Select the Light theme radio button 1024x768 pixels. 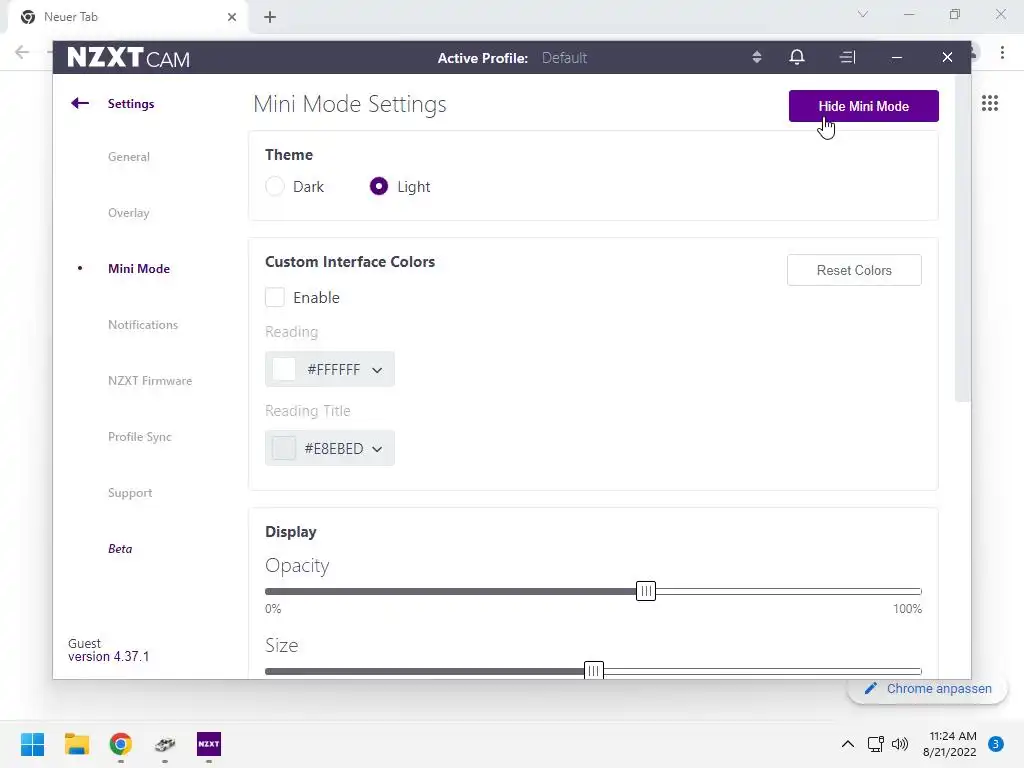tap(379, 186)
